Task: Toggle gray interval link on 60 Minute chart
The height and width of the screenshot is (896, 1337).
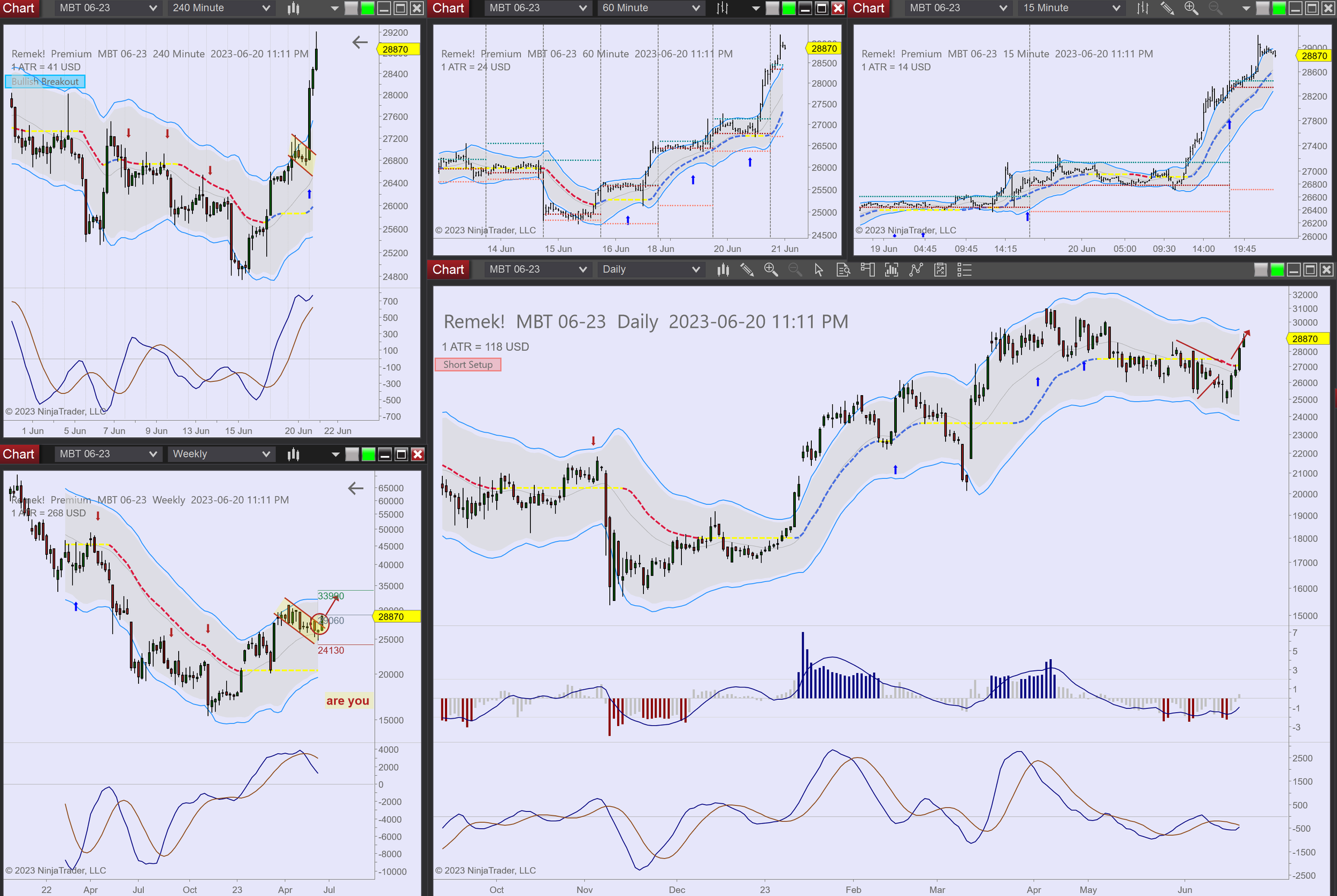Action: coord(772,8)
